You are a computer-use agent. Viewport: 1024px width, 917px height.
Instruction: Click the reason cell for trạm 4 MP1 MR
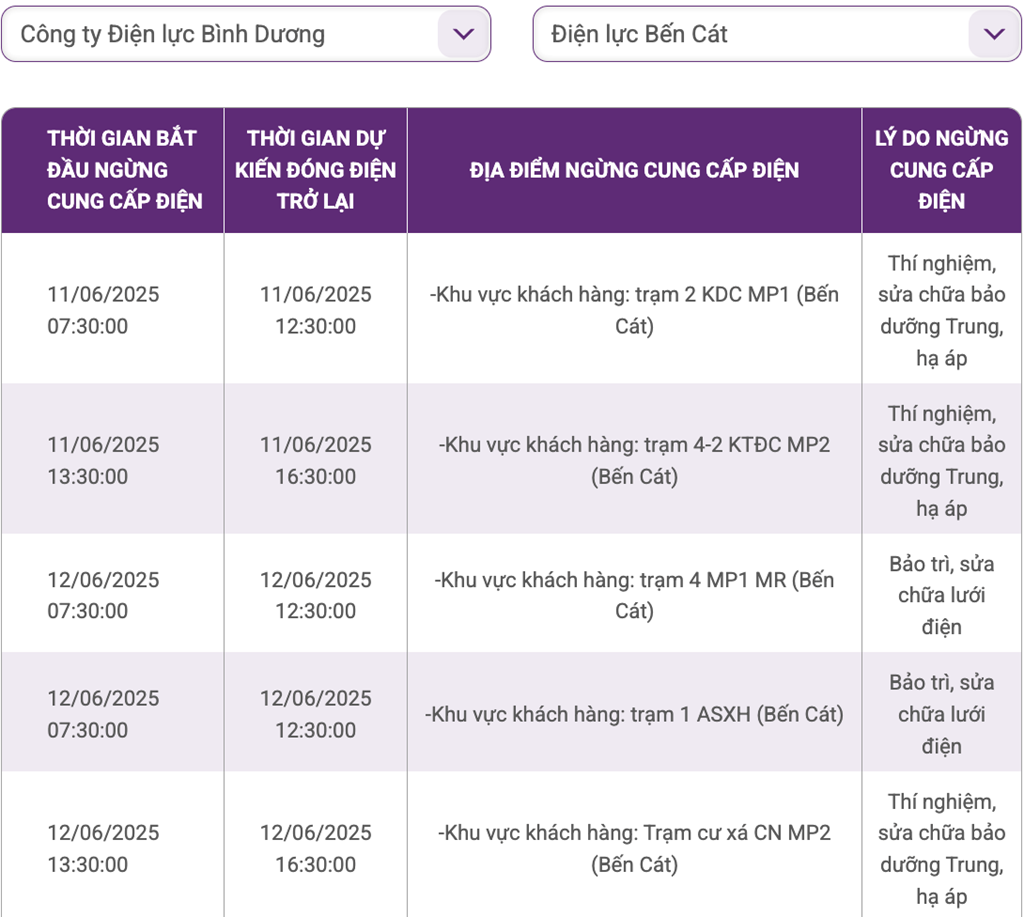(941, 595)
